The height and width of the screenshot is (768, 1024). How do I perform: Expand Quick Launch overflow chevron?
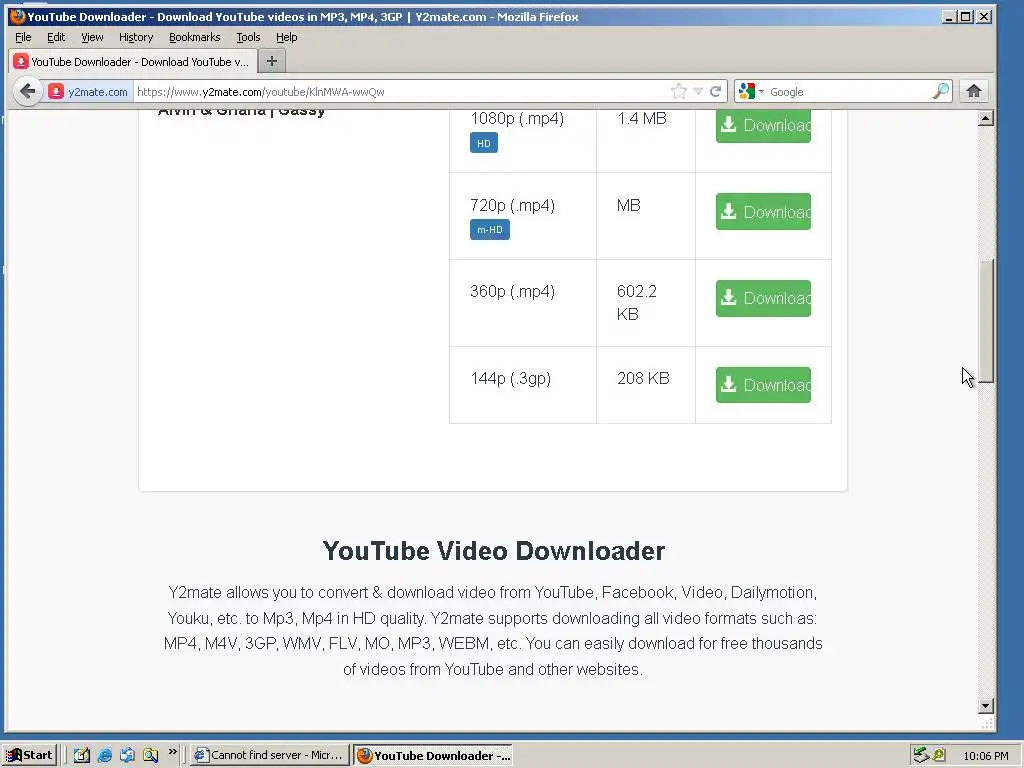[172, 752]
